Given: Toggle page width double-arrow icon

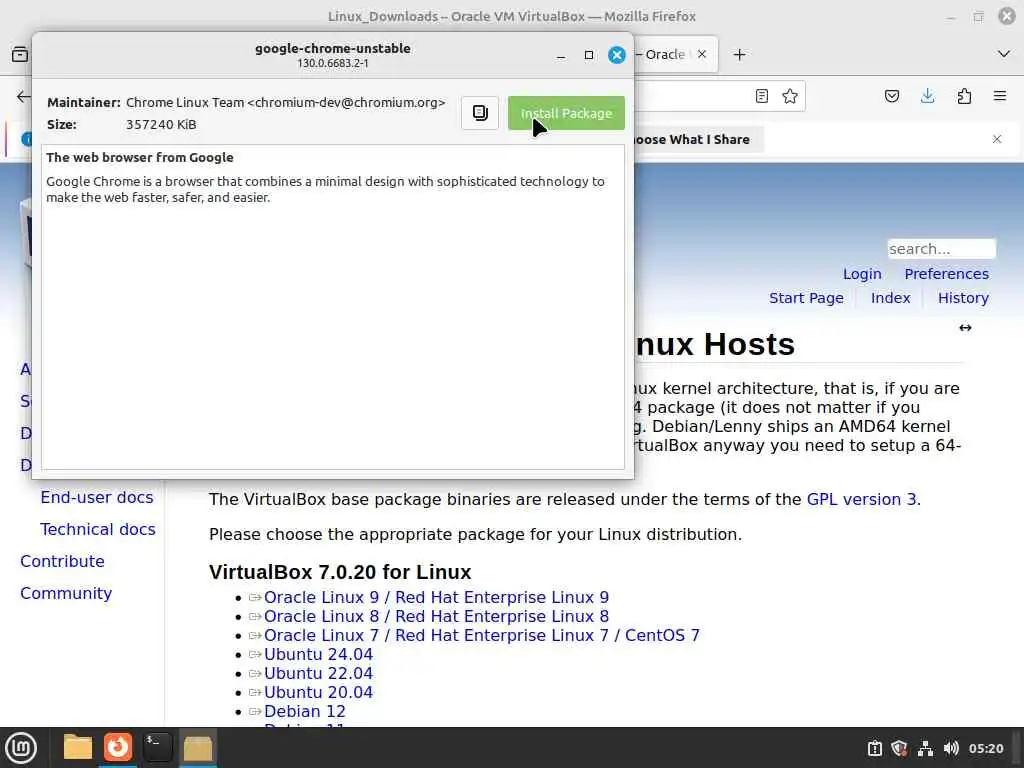Looking at the screenshot, I should point(965,328).
